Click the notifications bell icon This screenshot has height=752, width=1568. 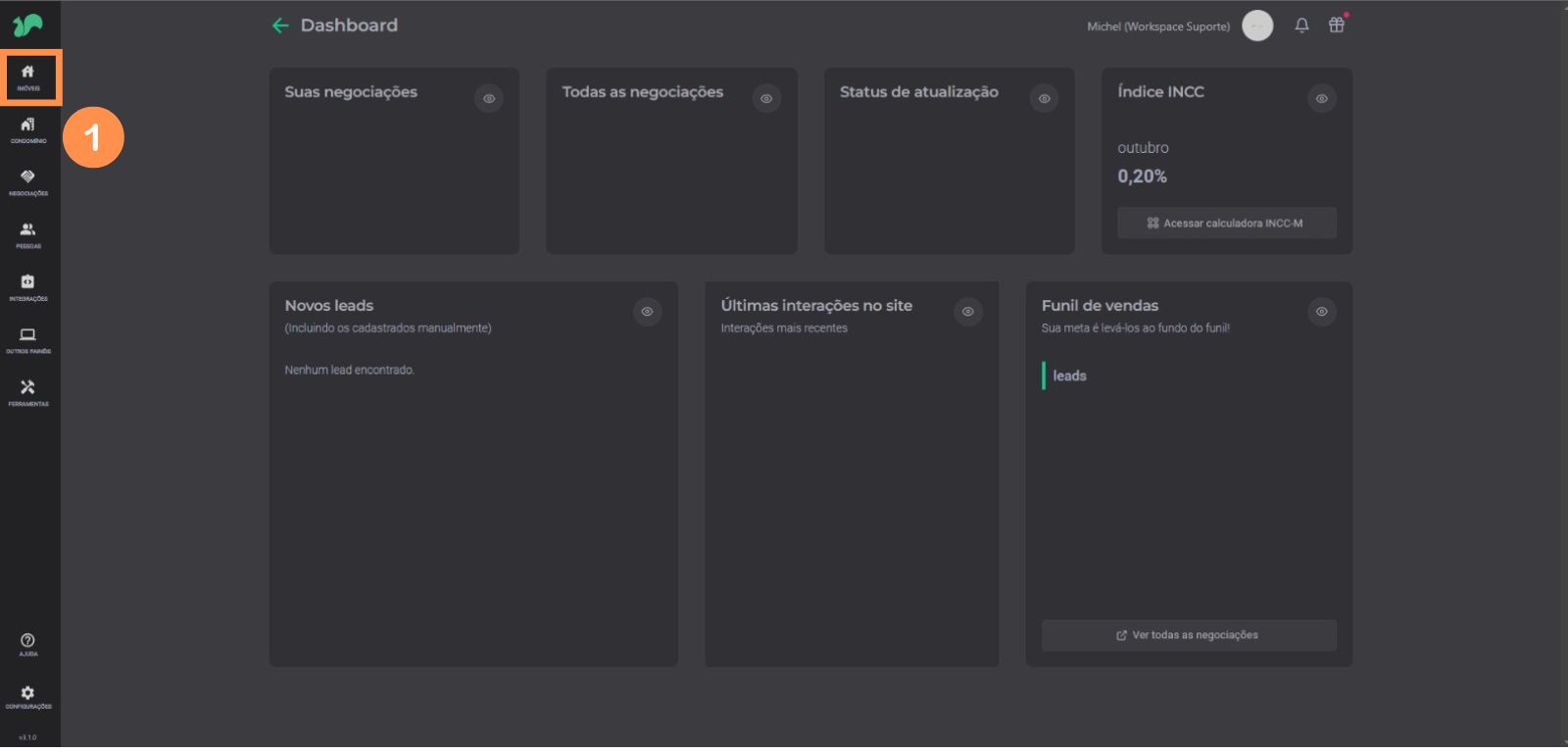1301,25
